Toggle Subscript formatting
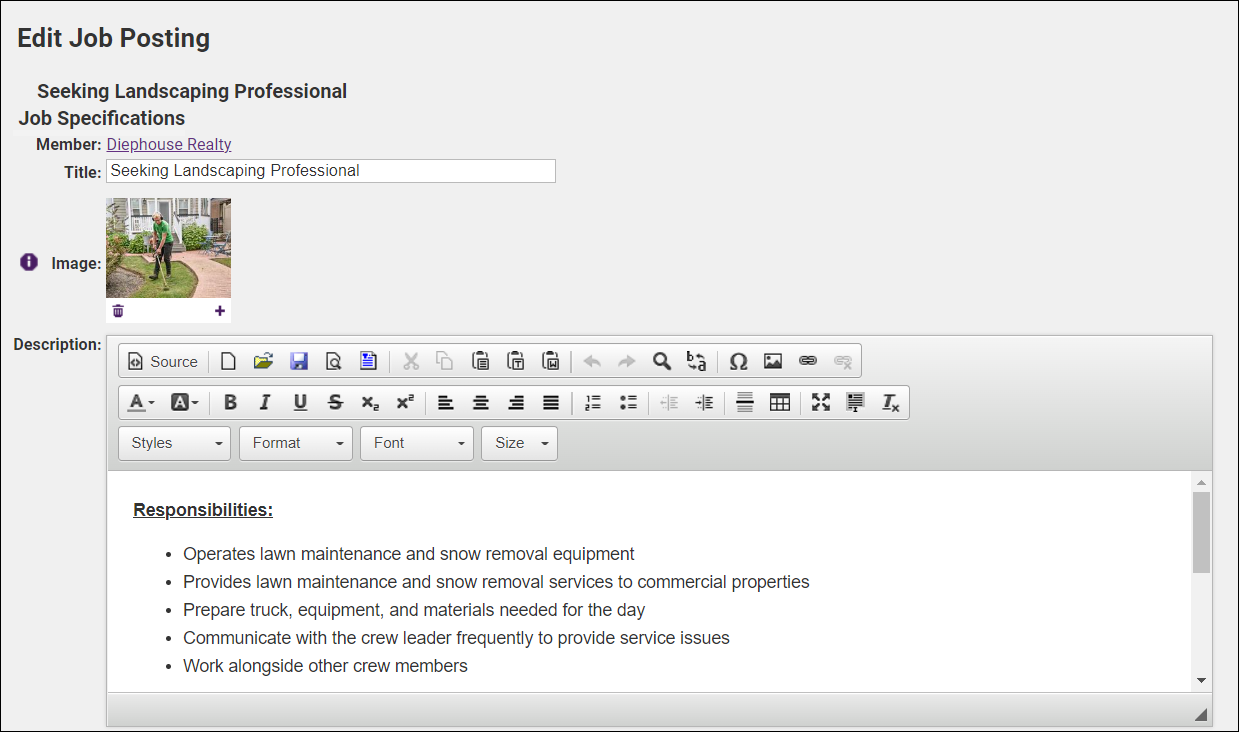The width and height of the screenshot is (1239, 732). coord(370,403)
